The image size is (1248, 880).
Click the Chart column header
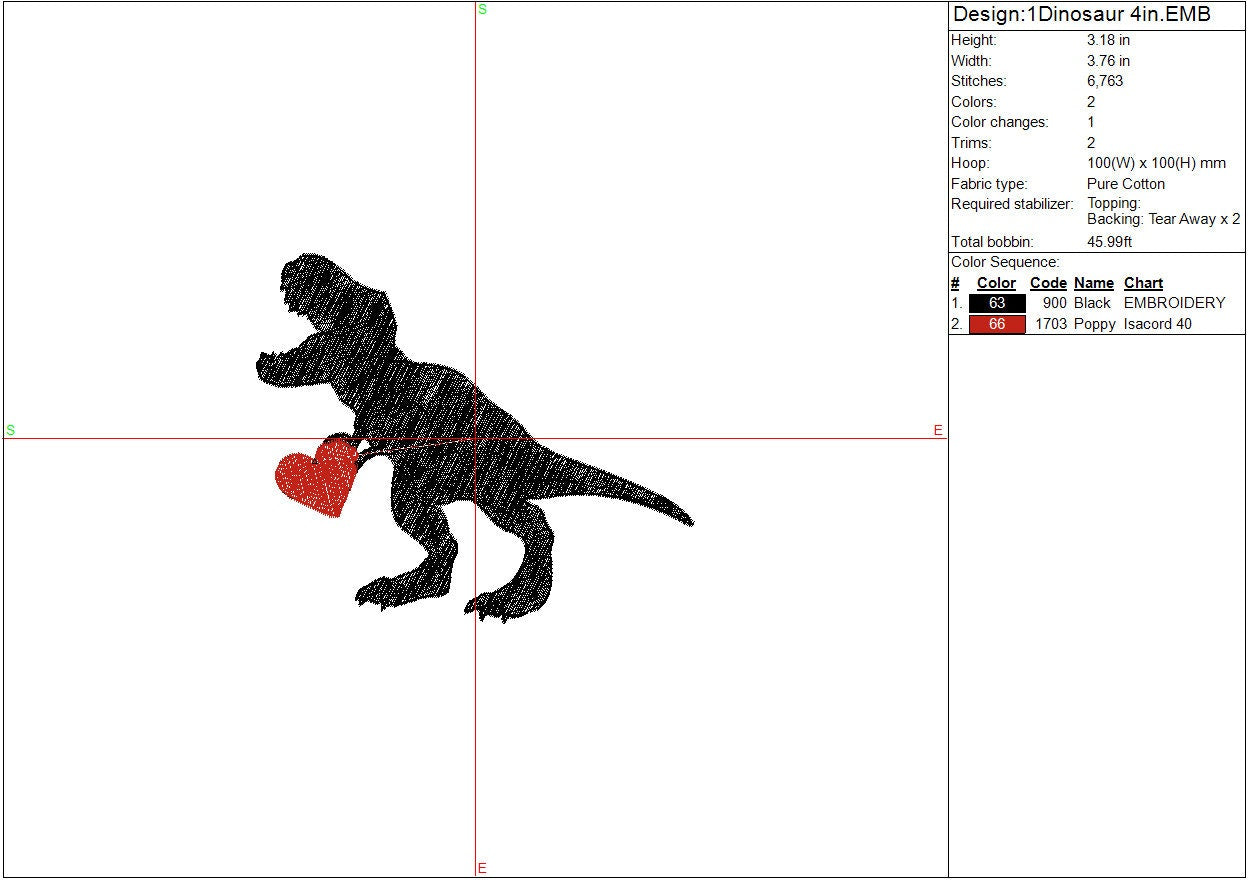[x=1143, y=283]
